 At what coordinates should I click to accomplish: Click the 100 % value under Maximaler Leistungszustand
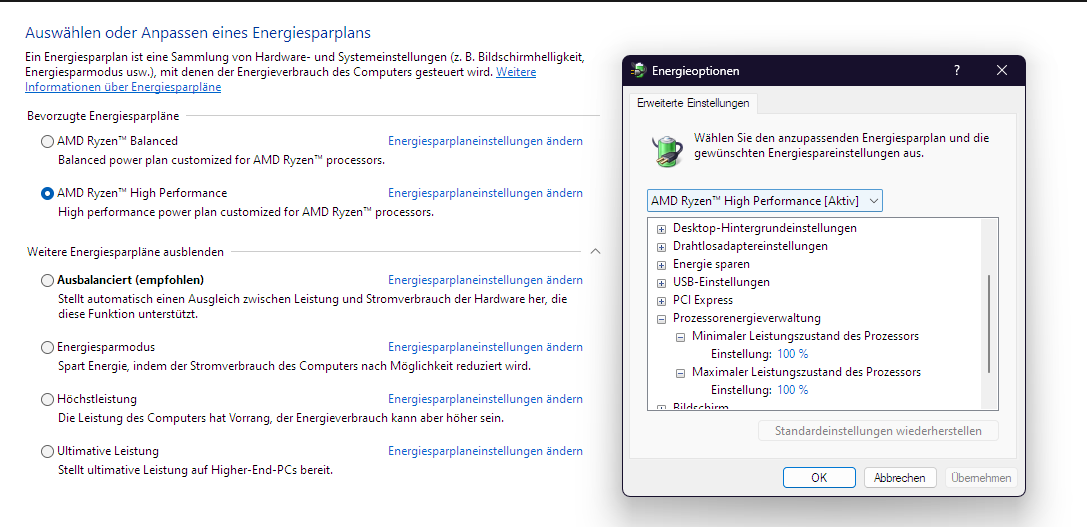792,390
